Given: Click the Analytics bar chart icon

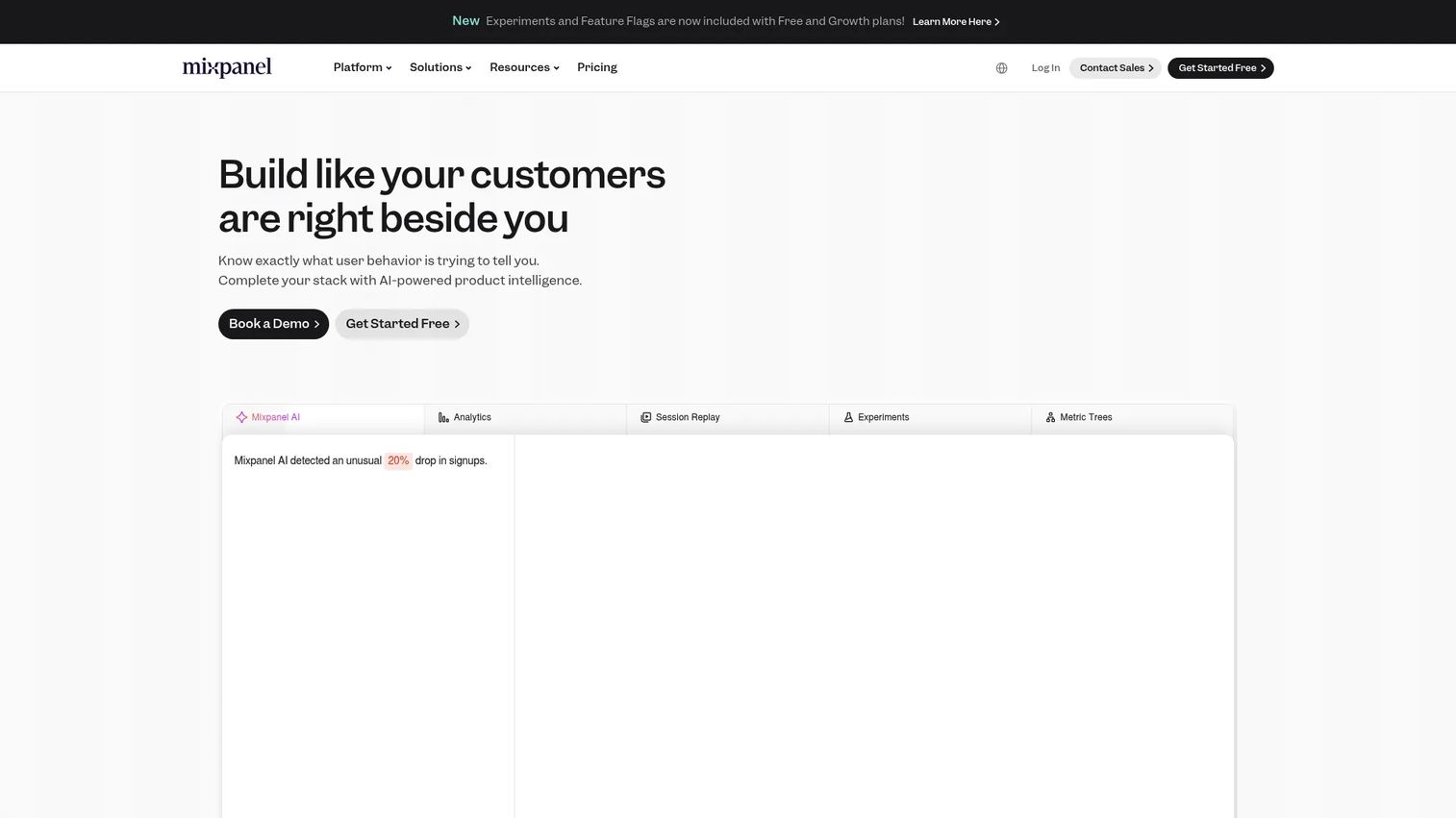Looking at the screenshot, I should [443, 417].
